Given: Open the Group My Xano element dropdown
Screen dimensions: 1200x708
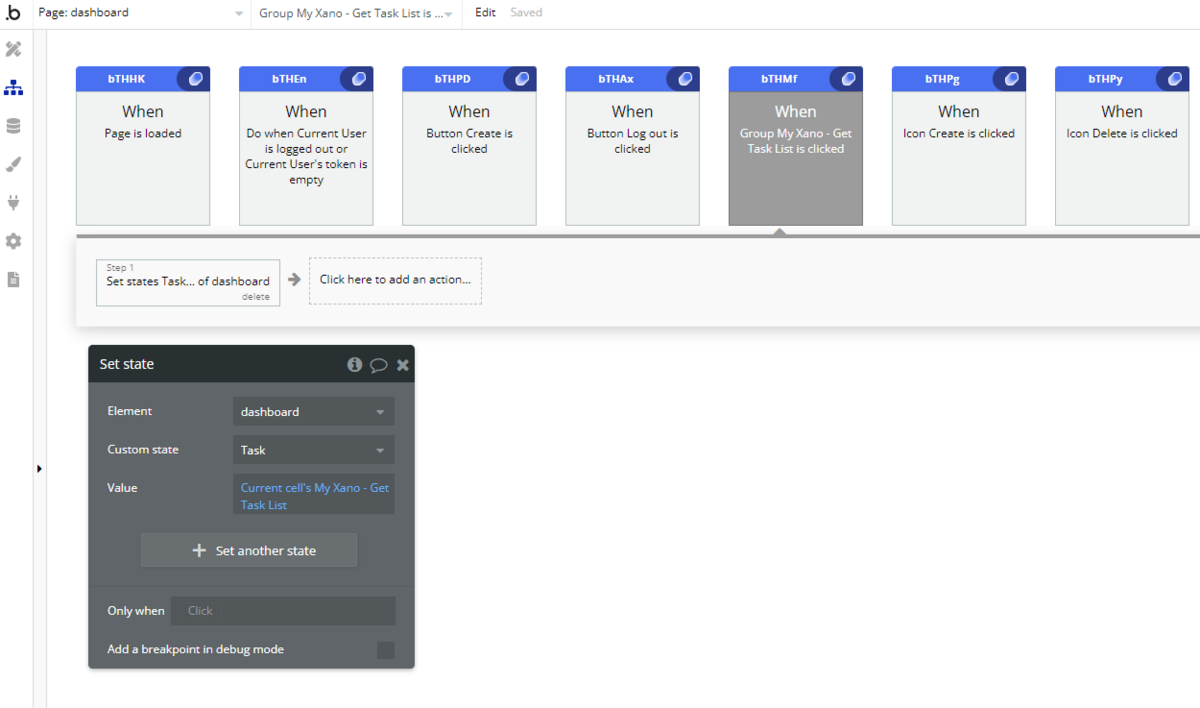Looking at the screenshot, I should (355, 13).
